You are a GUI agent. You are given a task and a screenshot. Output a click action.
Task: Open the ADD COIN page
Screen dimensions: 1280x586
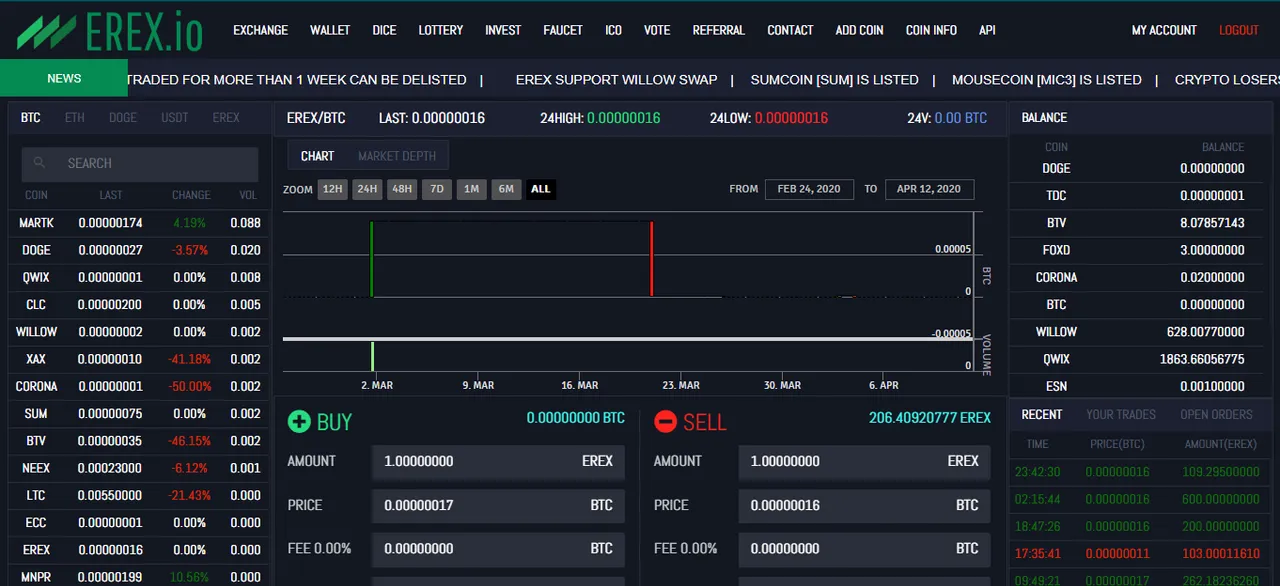(859, 30)
